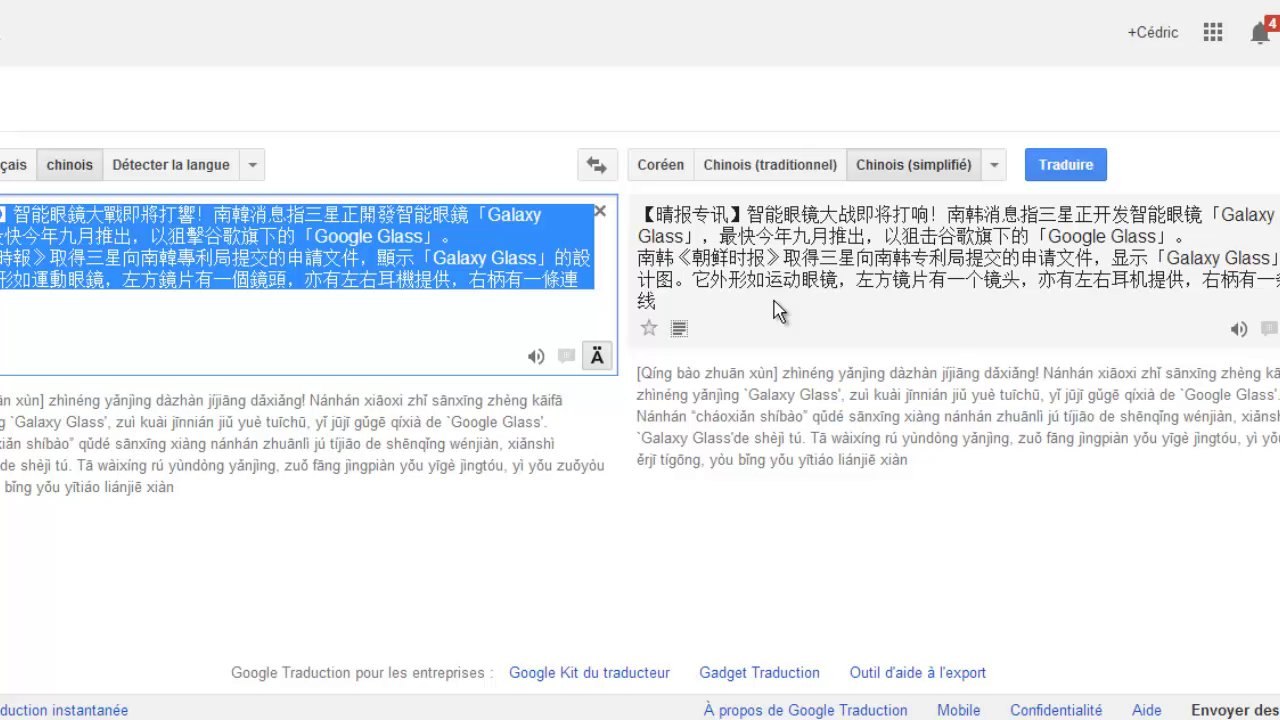Swap source and target languages
This screenshot has width=1280, height=720.
(x=596, y=165)
